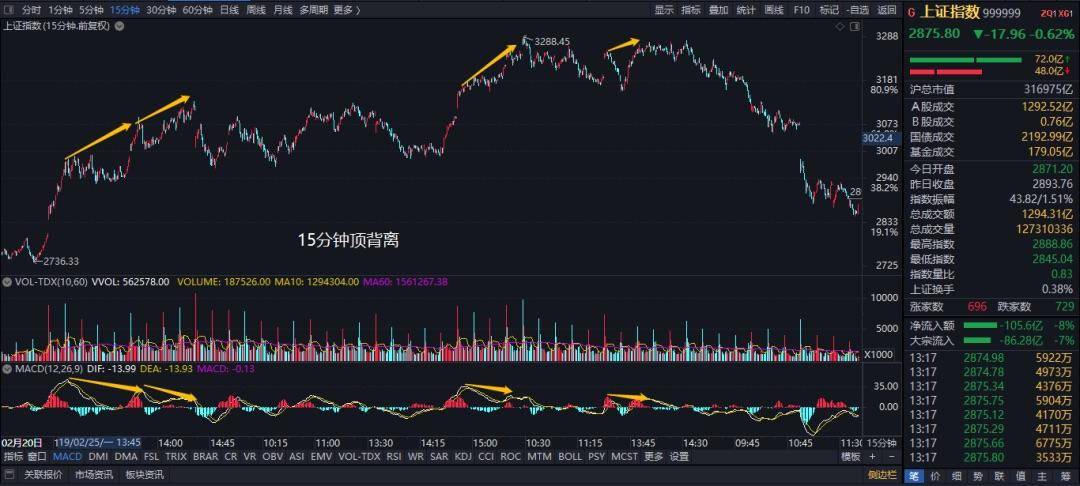Open indicator 设置 settings
The width and height of the screenshot is (1080, 486).
click(679, 456)
